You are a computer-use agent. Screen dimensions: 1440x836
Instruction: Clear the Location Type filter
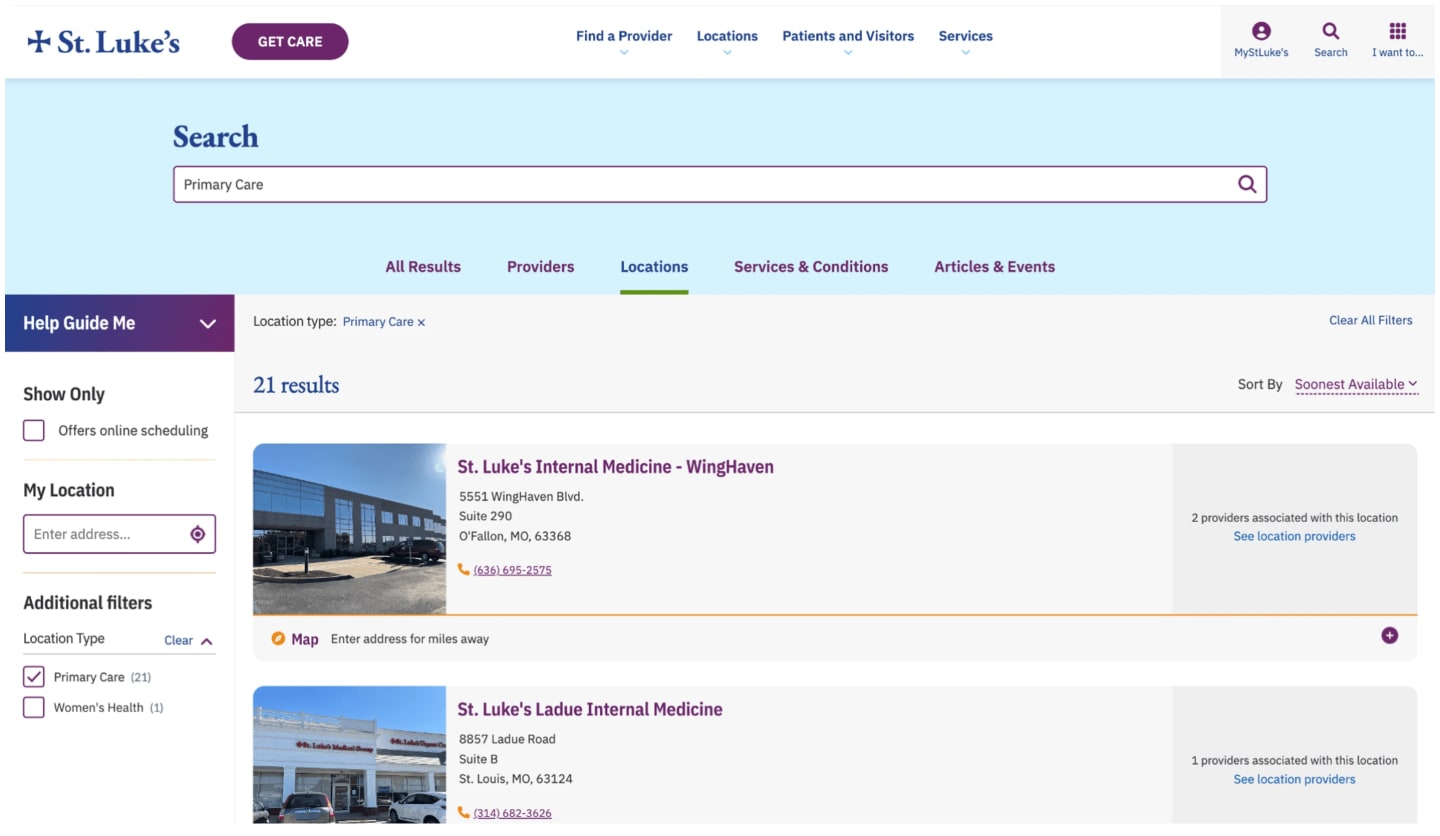pyautogui.click(x=178, y=641)
